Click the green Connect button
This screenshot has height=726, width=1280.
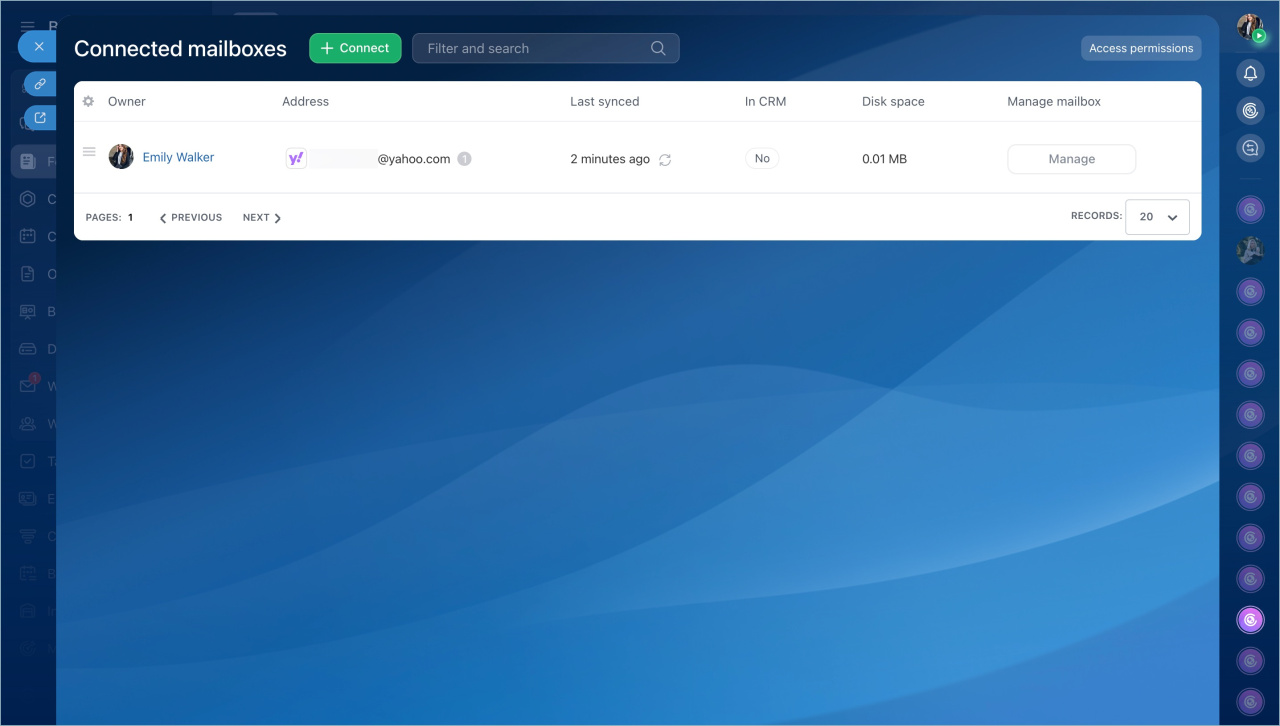coord(355,48)
